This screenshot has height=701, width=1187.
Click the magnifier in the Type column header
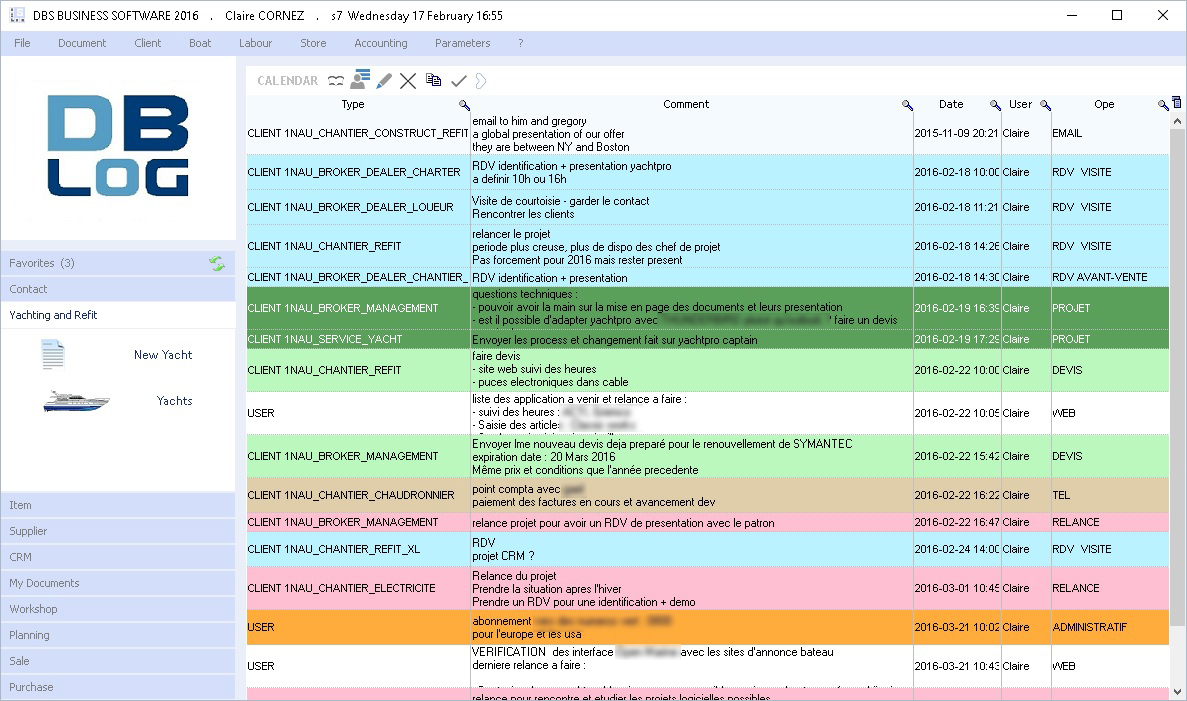tap(464, 105)
